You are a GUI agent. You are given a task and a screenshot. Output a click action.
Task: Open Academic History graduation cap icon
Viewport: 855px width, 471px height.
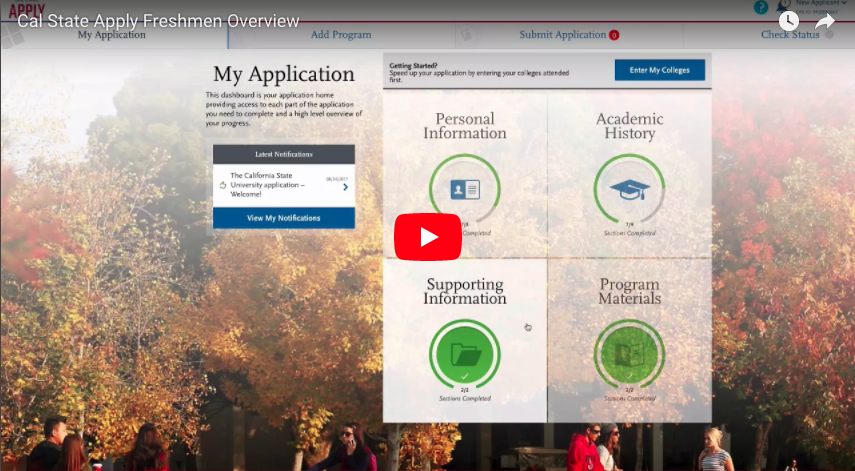click(x=629, y=190)
